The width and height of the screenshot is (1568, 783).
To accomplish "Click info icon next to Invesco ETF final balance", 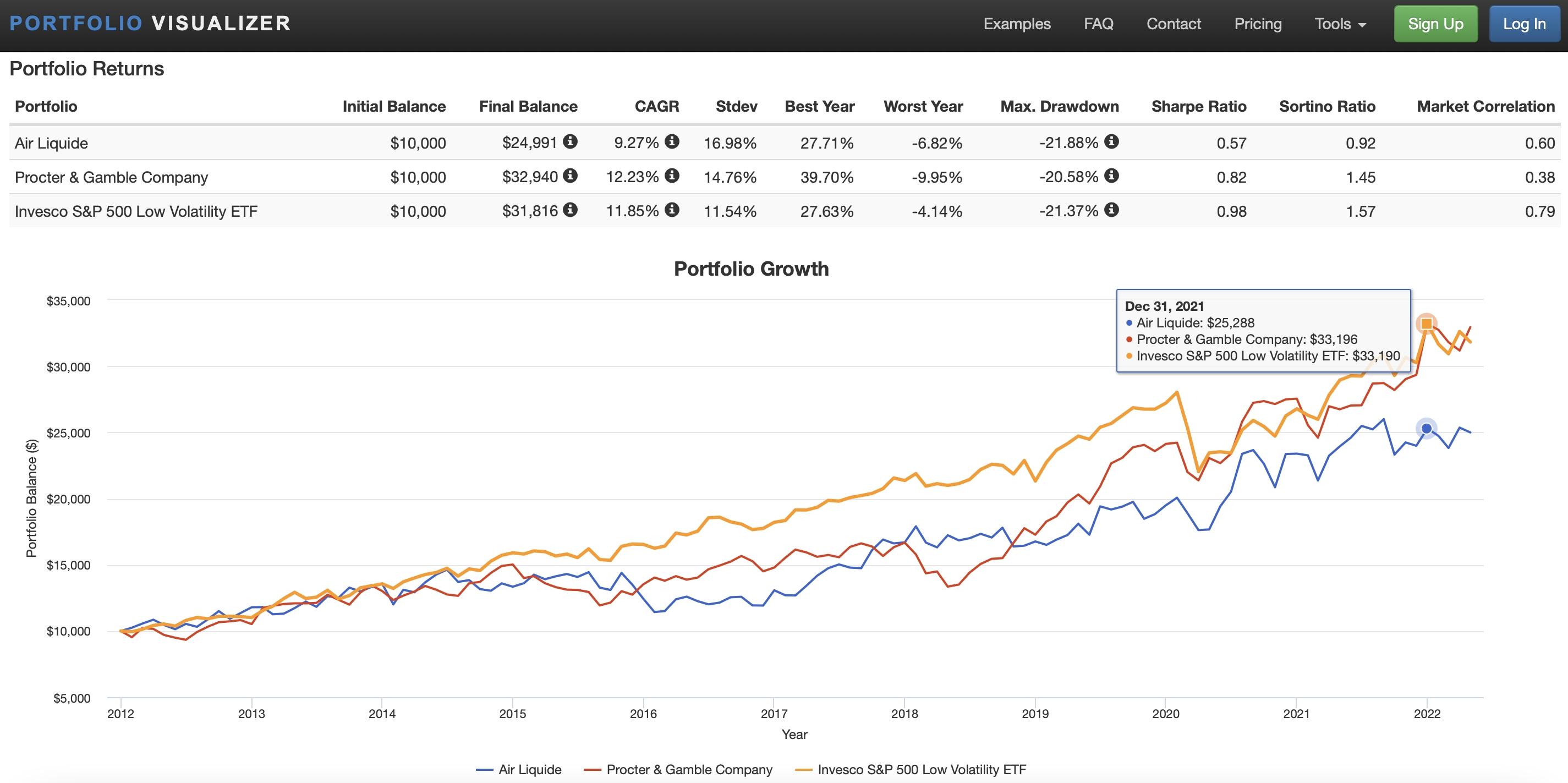I will [570, 210].
